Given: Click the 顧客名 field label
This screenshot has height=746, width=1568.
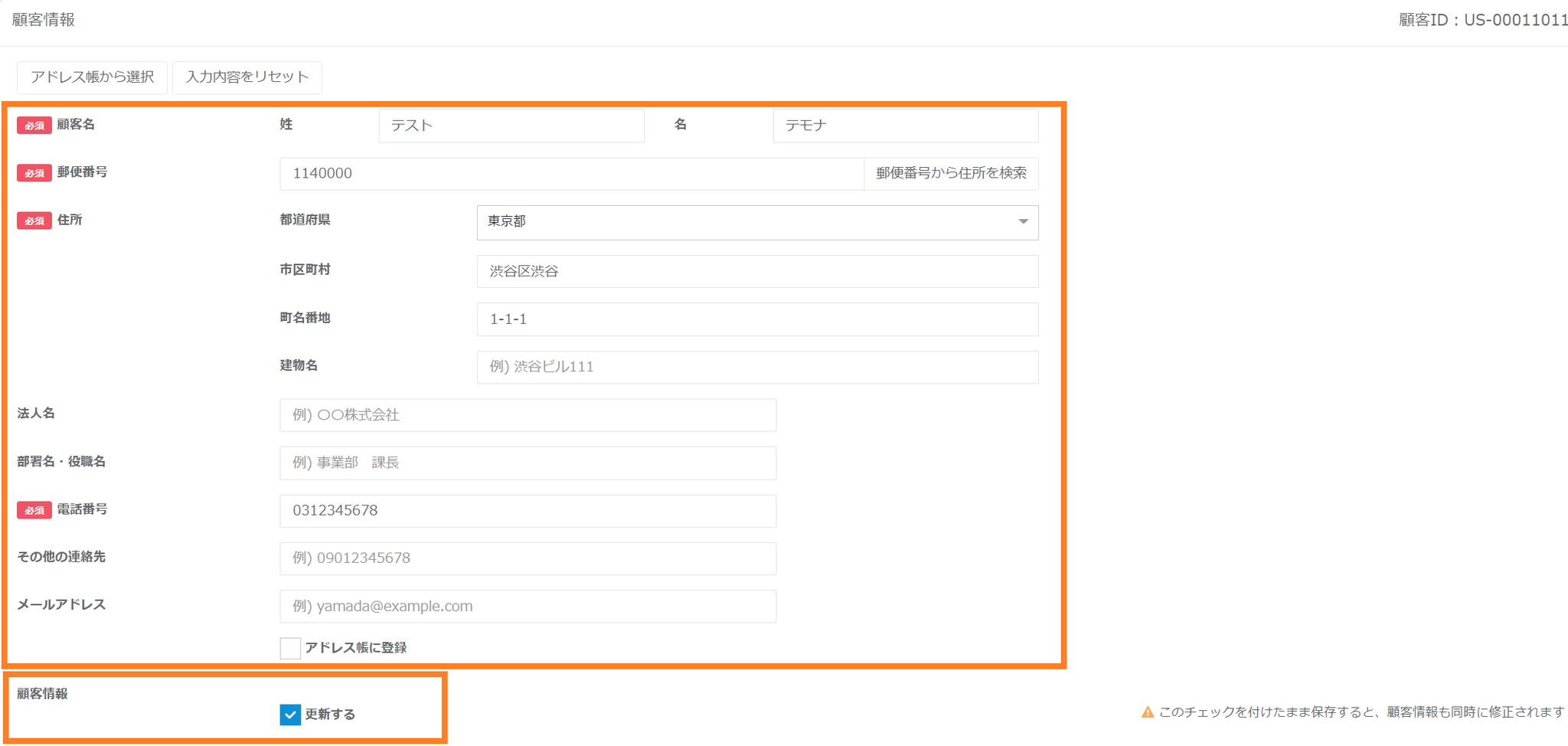Looking at the screenshot, I should pos(76,125).
